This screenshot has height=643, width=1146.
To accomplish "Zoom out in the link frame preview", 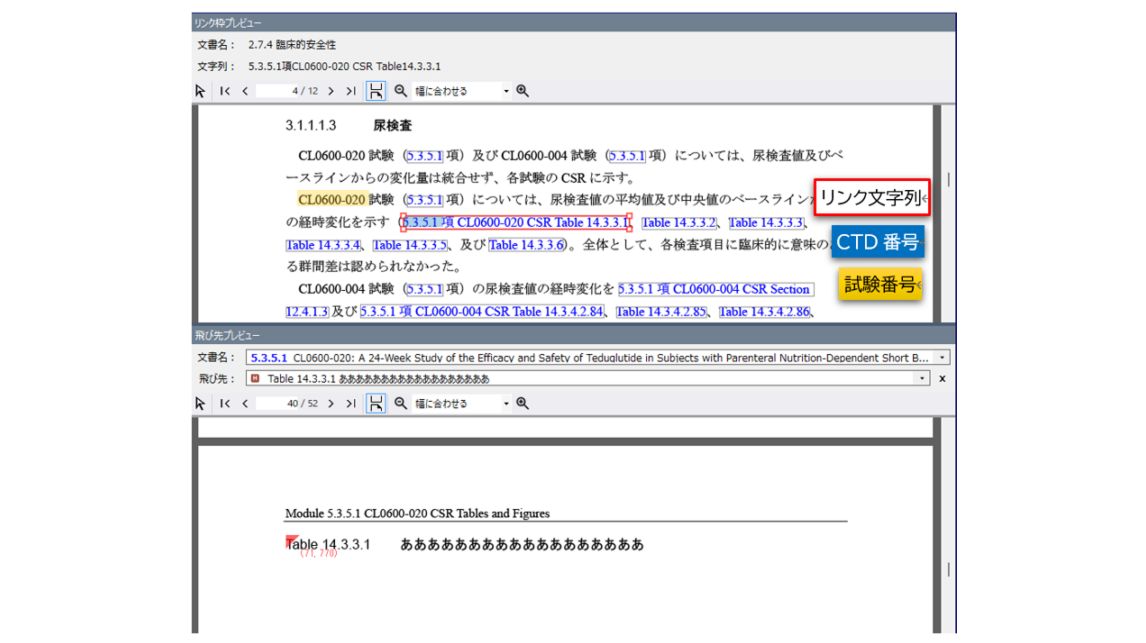I will (x=400, y=91).
